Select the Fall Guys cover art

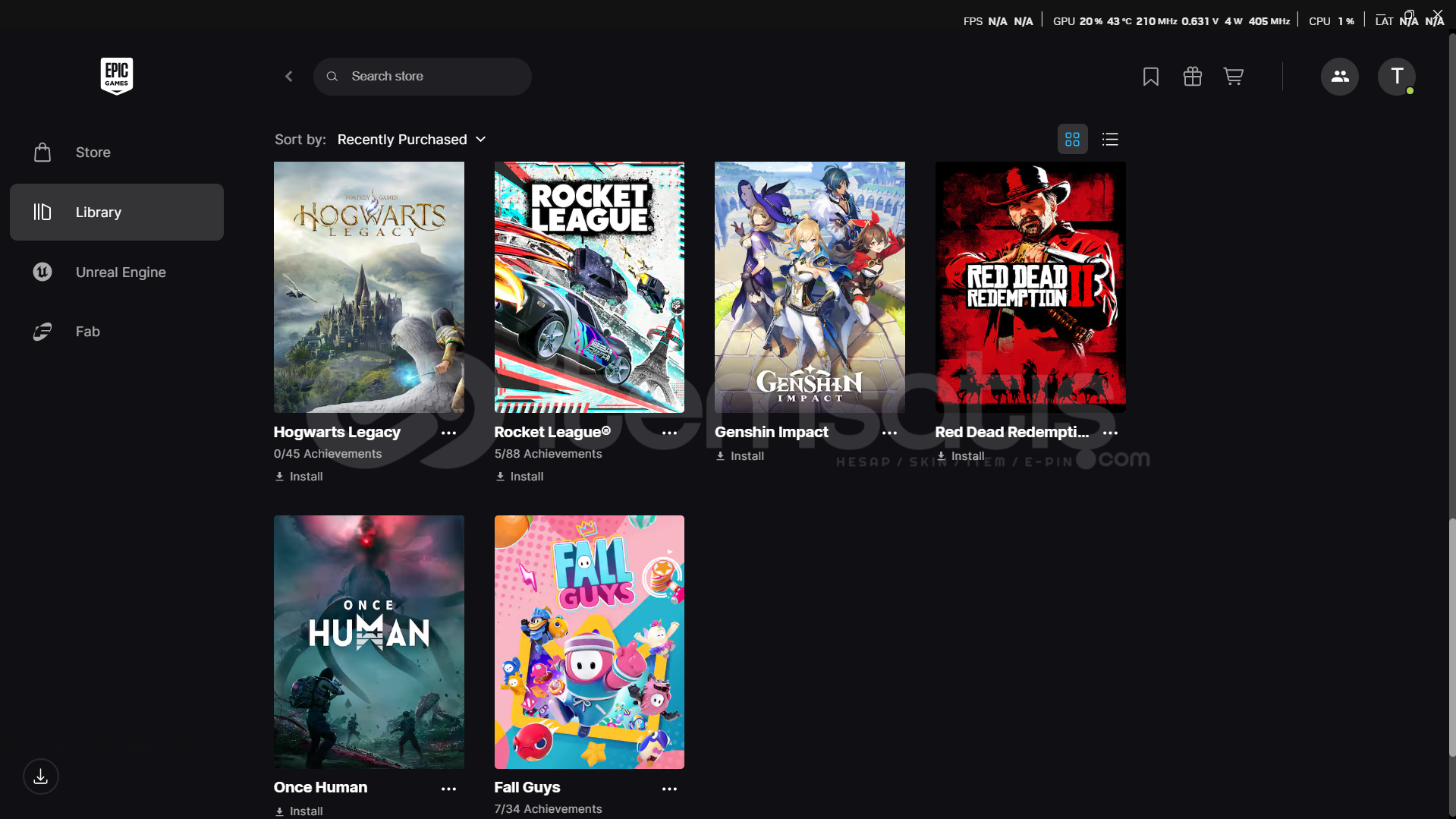click(x=590, y=642)
